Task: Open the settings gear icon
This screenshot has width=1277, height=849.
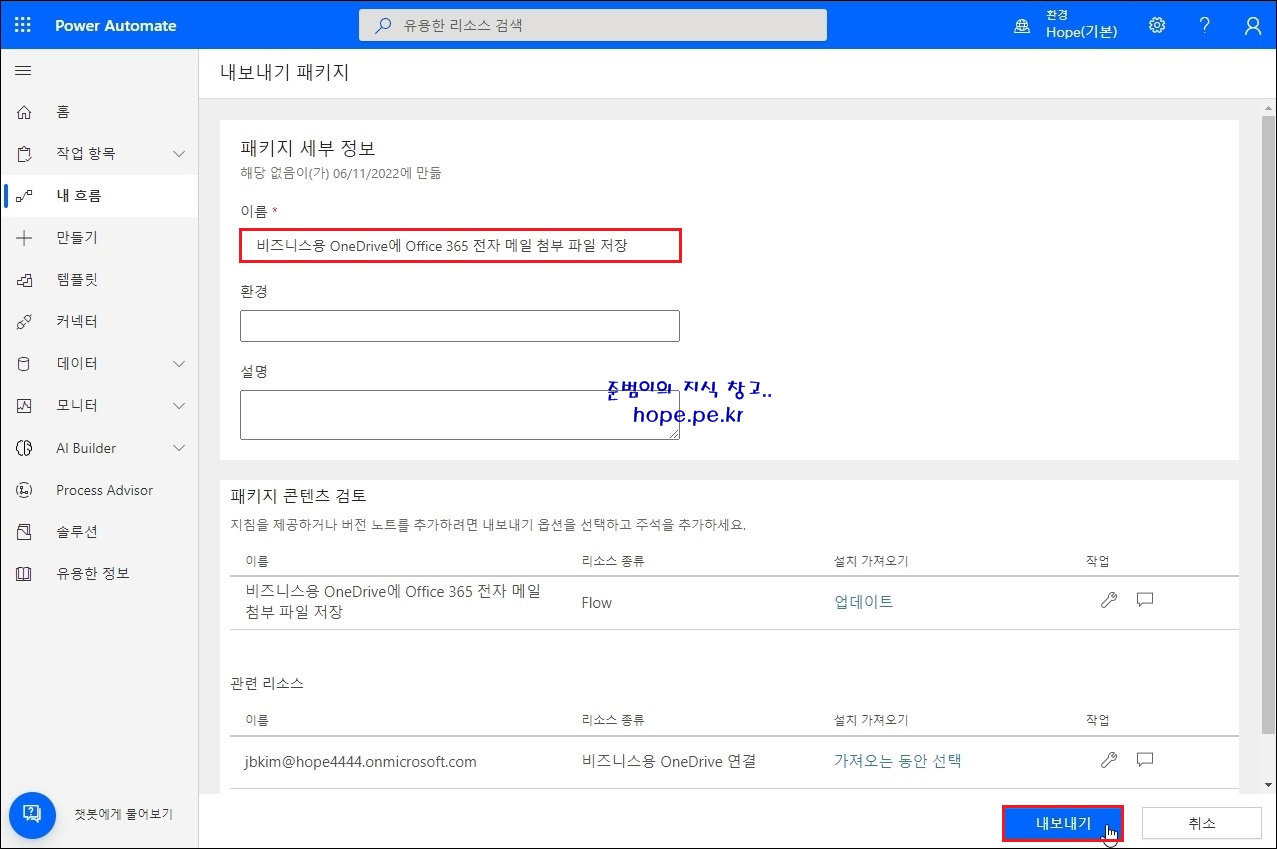Action: tap(1157, 26)
